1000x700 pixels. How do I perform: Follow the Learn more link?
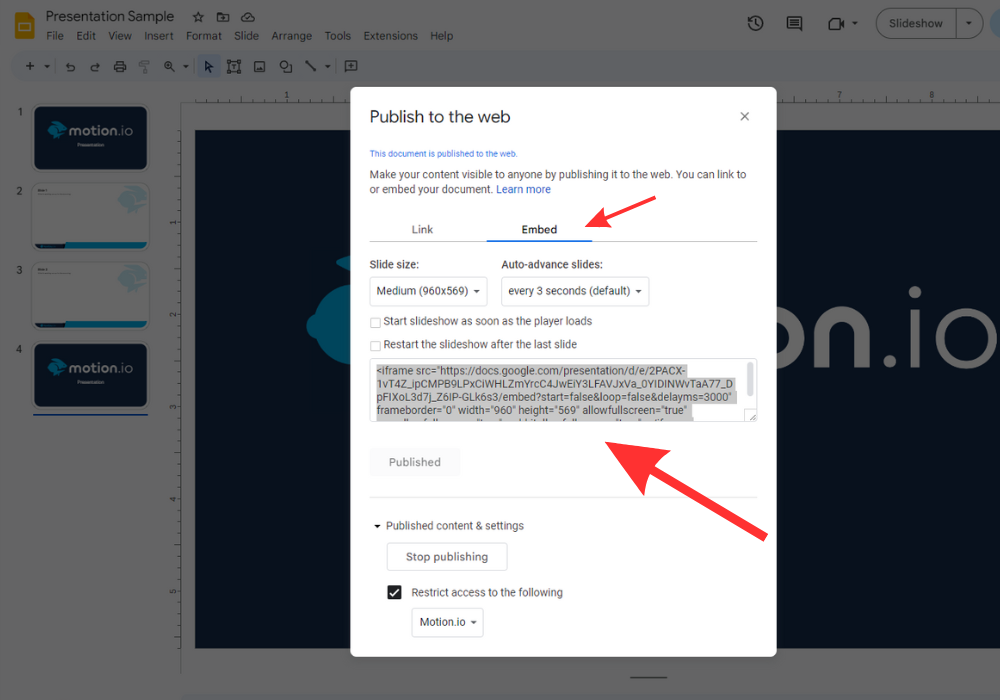point(523,189)
